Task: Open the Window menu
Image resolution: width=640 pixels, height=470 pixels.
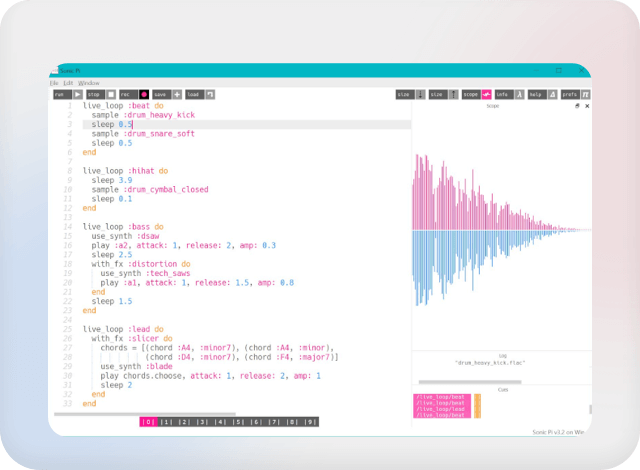Action: click(88, 82)
